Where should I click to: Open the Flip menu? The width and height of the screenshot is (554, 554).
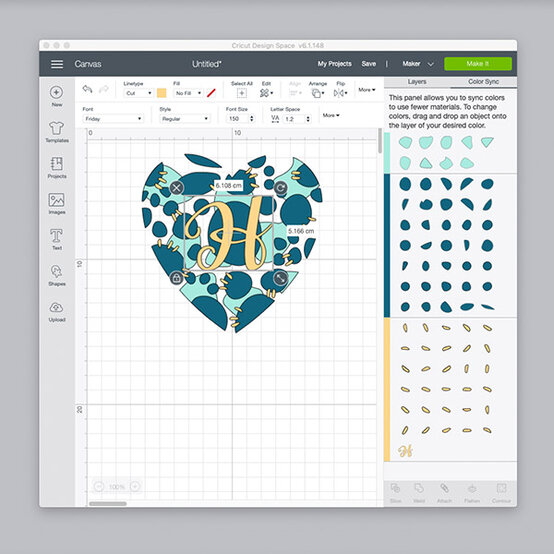pyautogui.click(x=340, y=93)
